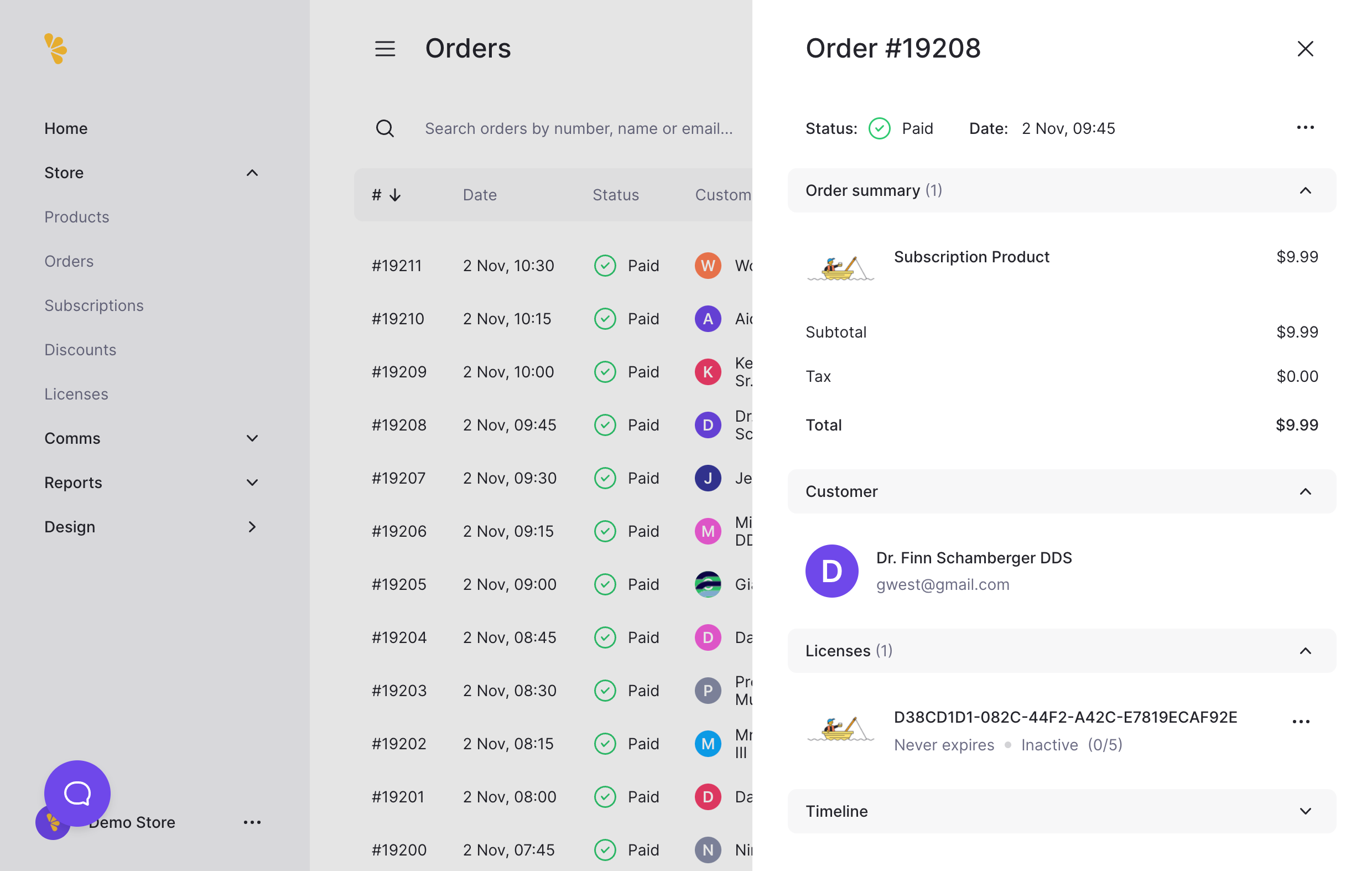1372x871 pixels.
Task: Open order #19204 row
Action: coord(553,637)
